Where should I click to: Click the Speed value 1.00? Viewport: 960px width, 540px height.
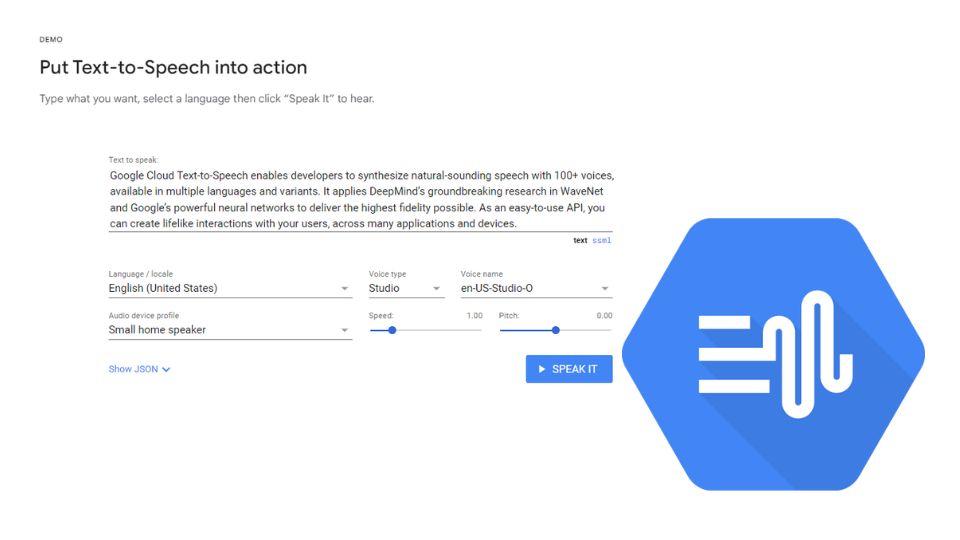[474, 316]
